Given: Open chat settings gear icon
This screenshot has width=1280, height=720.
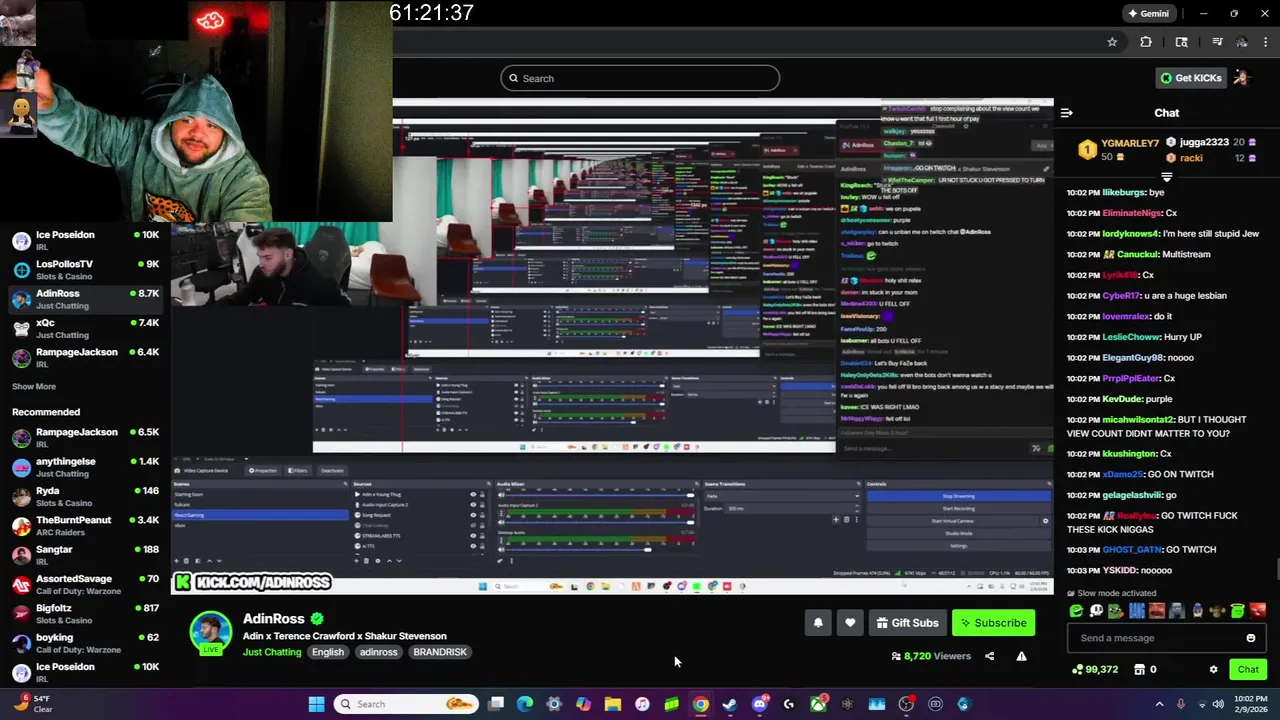Looking at the screenshot, I should coord(1213,669).
